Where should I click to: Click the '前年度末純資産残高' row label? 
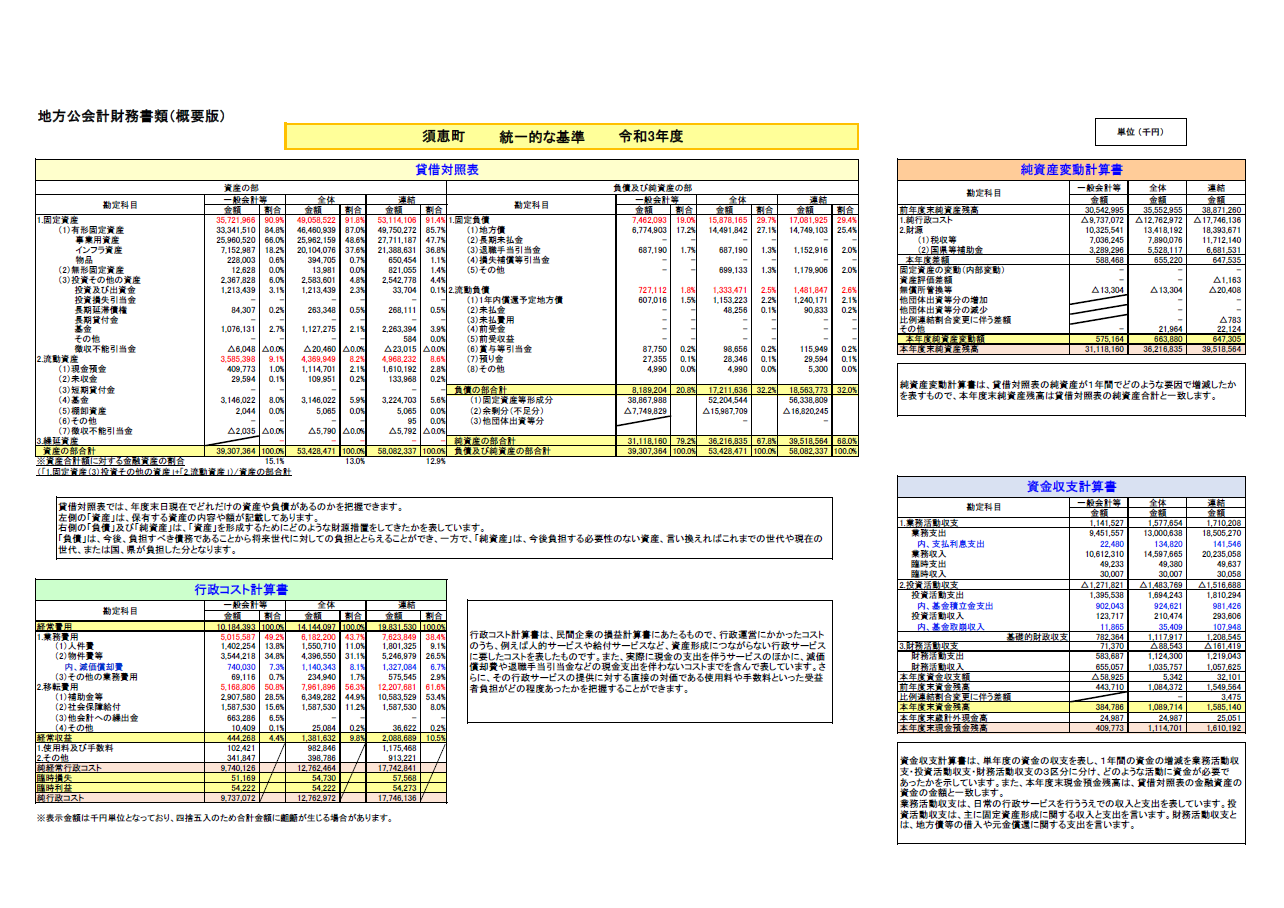(x=940, y=210)
